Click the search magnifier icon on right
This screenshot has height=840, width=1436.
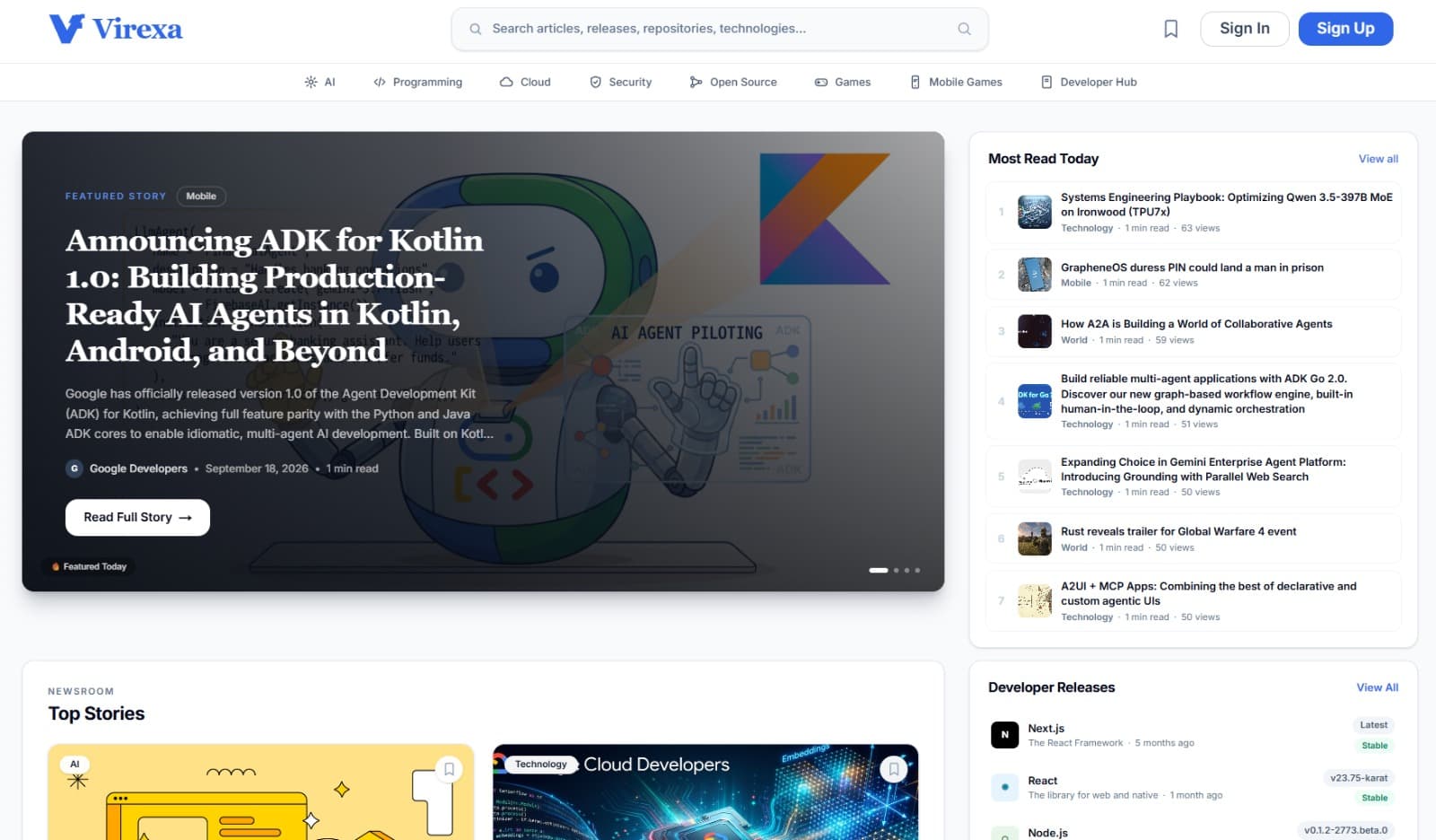click(964, 29)
